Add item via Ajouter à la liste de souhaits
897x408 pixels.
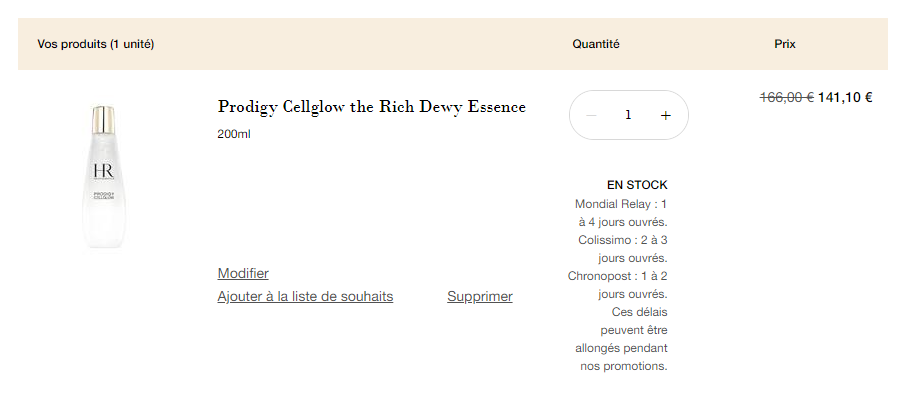(x=305, y=296)
